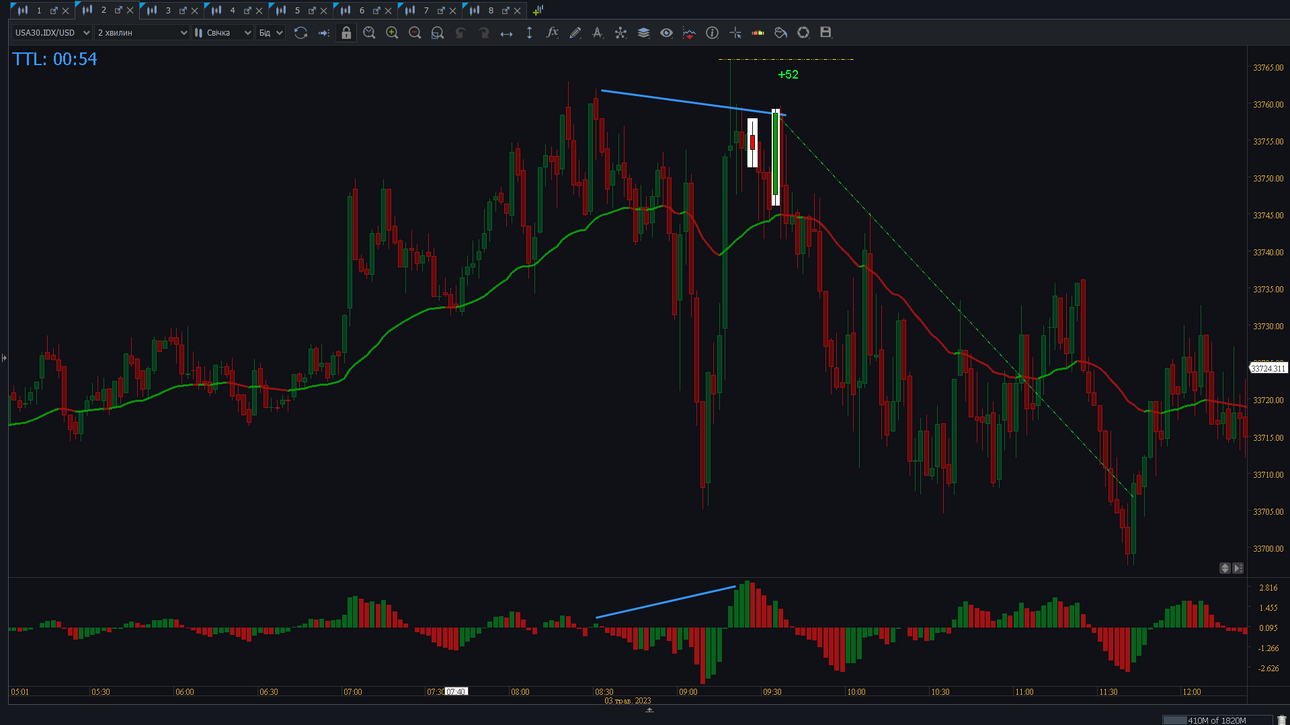Click the colored volume bars icon
Screen dimensions: 1290x725
tap(758, 33)
